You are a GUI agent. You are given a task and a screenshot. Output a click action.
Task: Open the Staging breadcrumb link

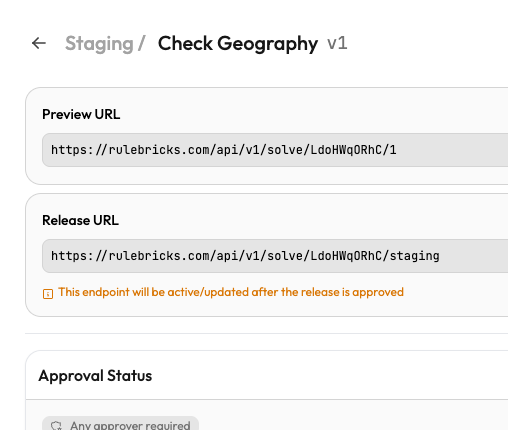(99, 44)
